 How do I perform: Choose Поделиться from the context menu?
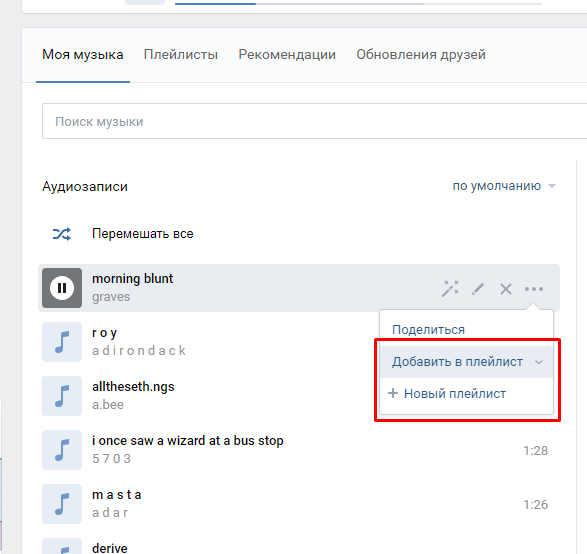428,330
